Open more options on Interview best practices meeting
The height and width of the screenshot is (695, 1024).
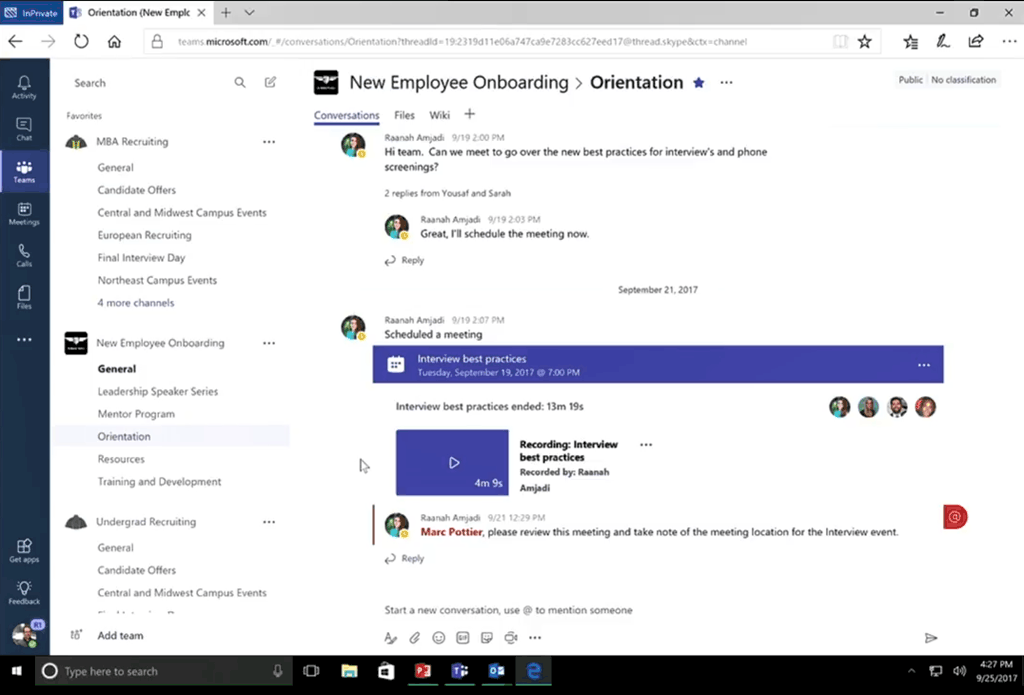(924, 365)
